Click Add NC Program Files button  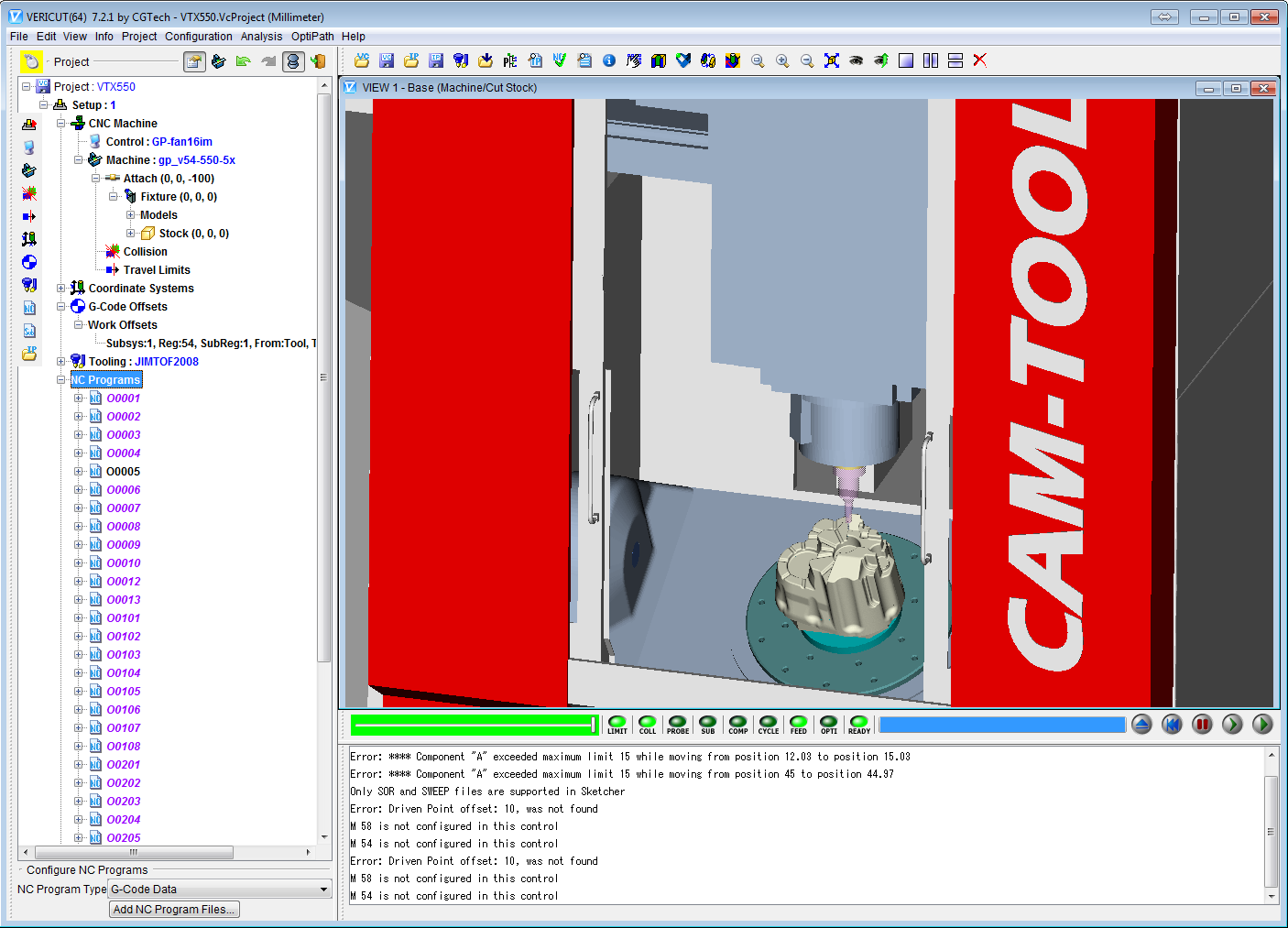pyautogui.click(x=174, y=909)
